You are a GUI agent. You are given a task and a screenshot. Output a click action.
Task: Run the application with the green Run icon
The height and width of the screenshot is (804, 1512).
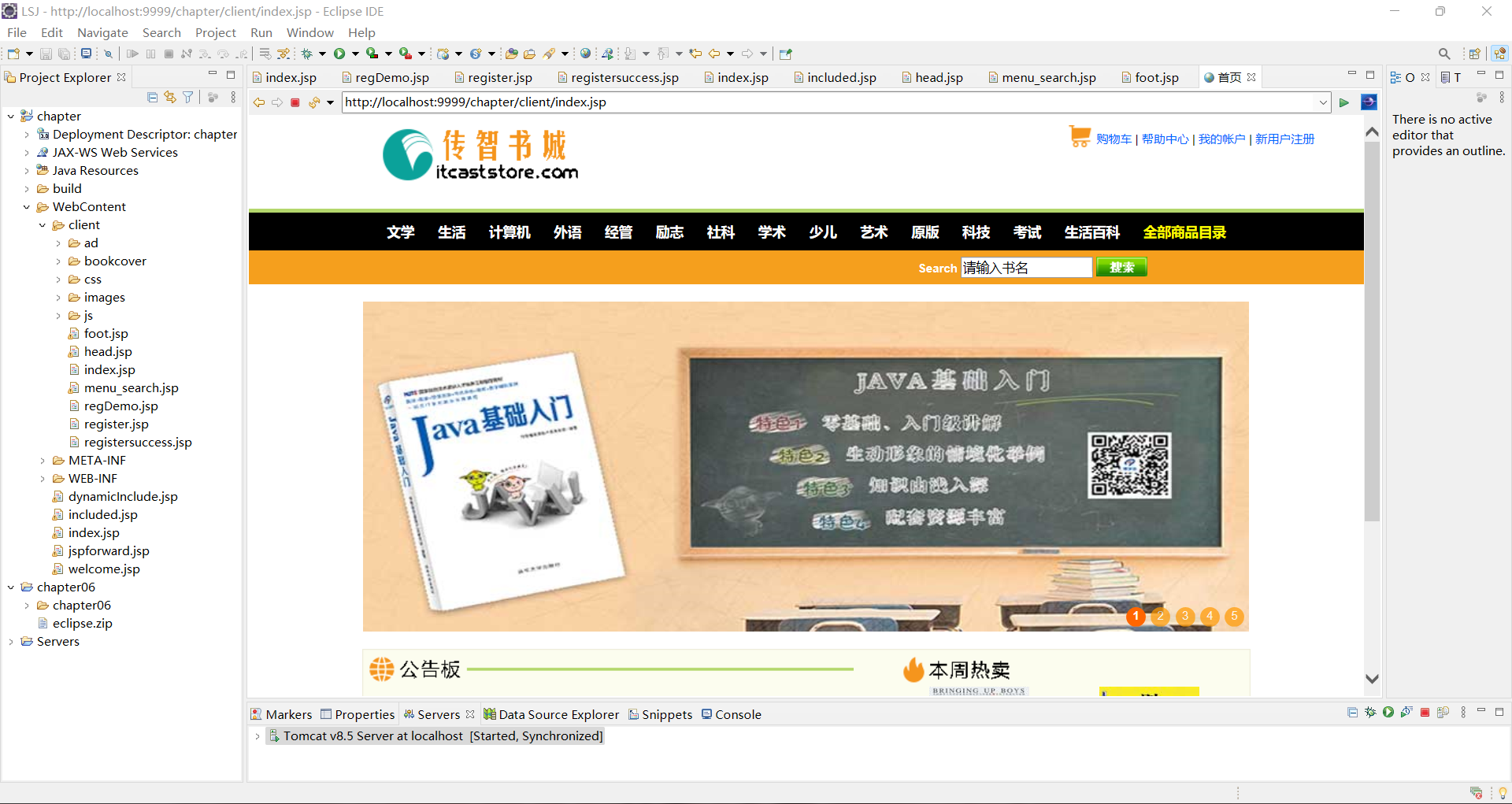[x=339, y=54]
